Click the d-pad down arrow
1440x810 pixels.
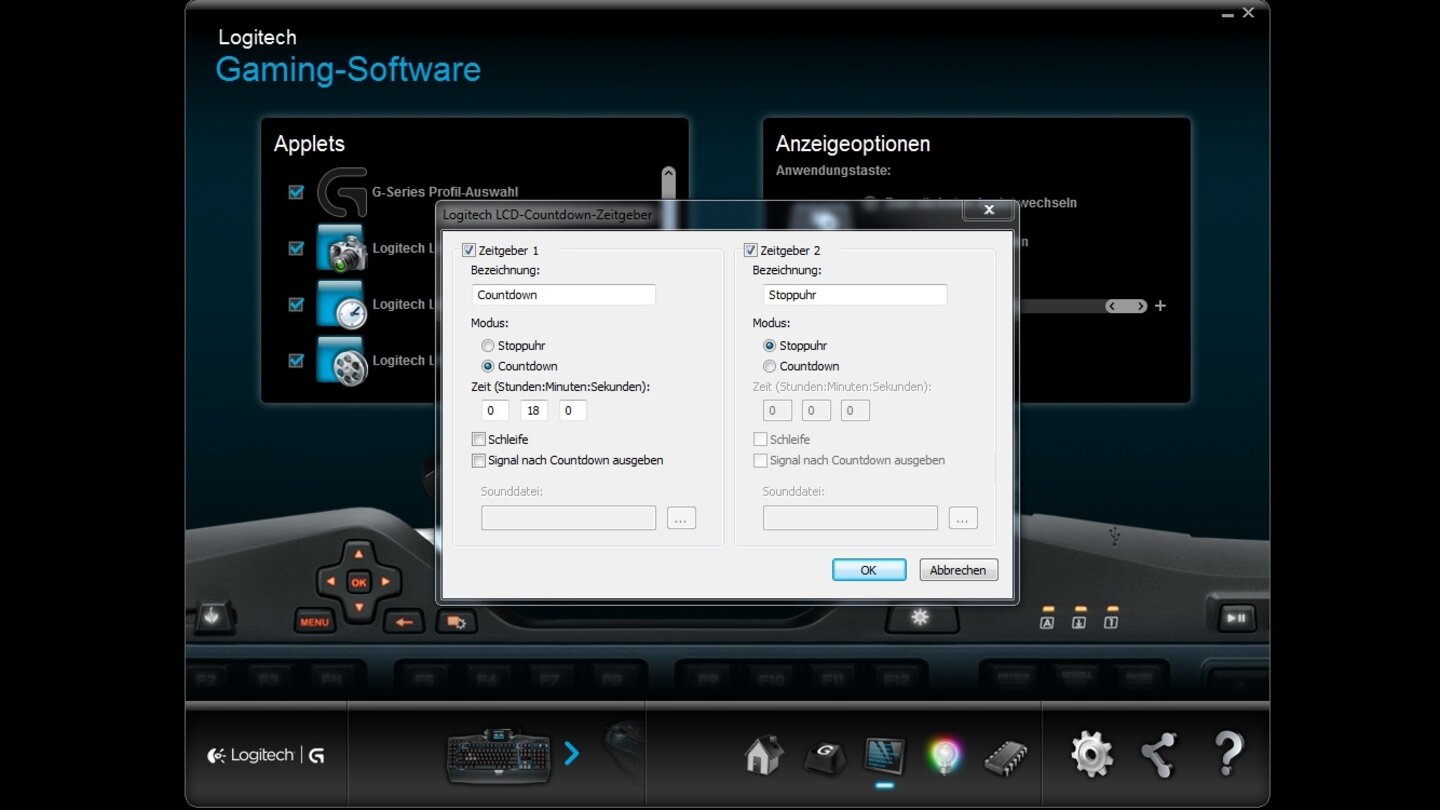[359, 607]
